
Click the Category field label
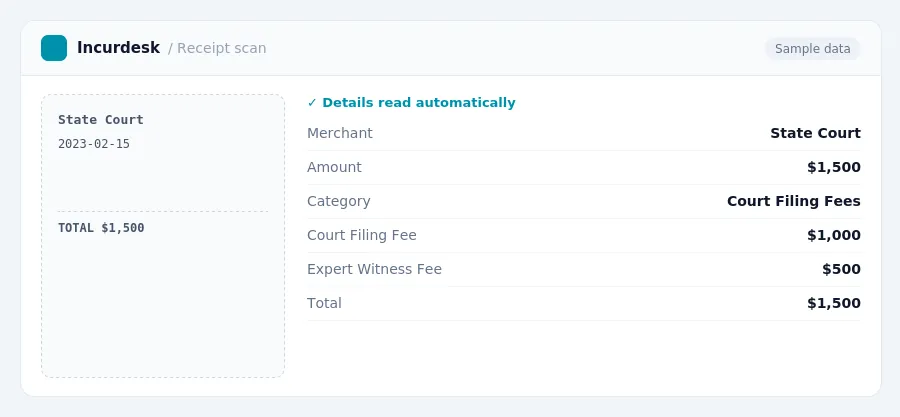click(x=339, y=201)
